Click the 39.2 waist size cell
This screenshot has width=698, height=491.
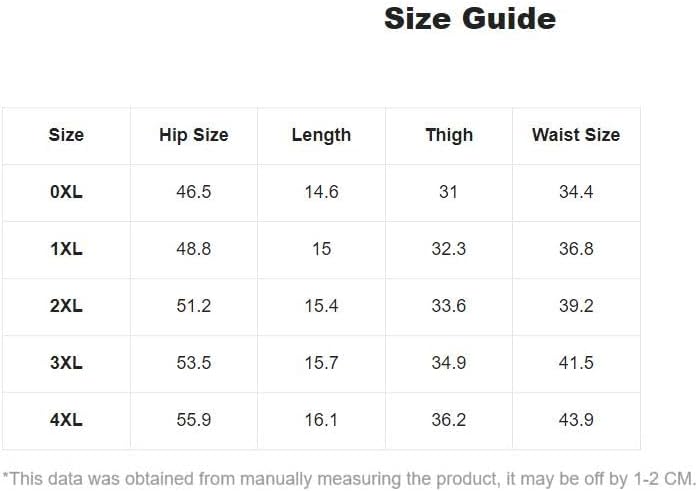coord(576,306)
